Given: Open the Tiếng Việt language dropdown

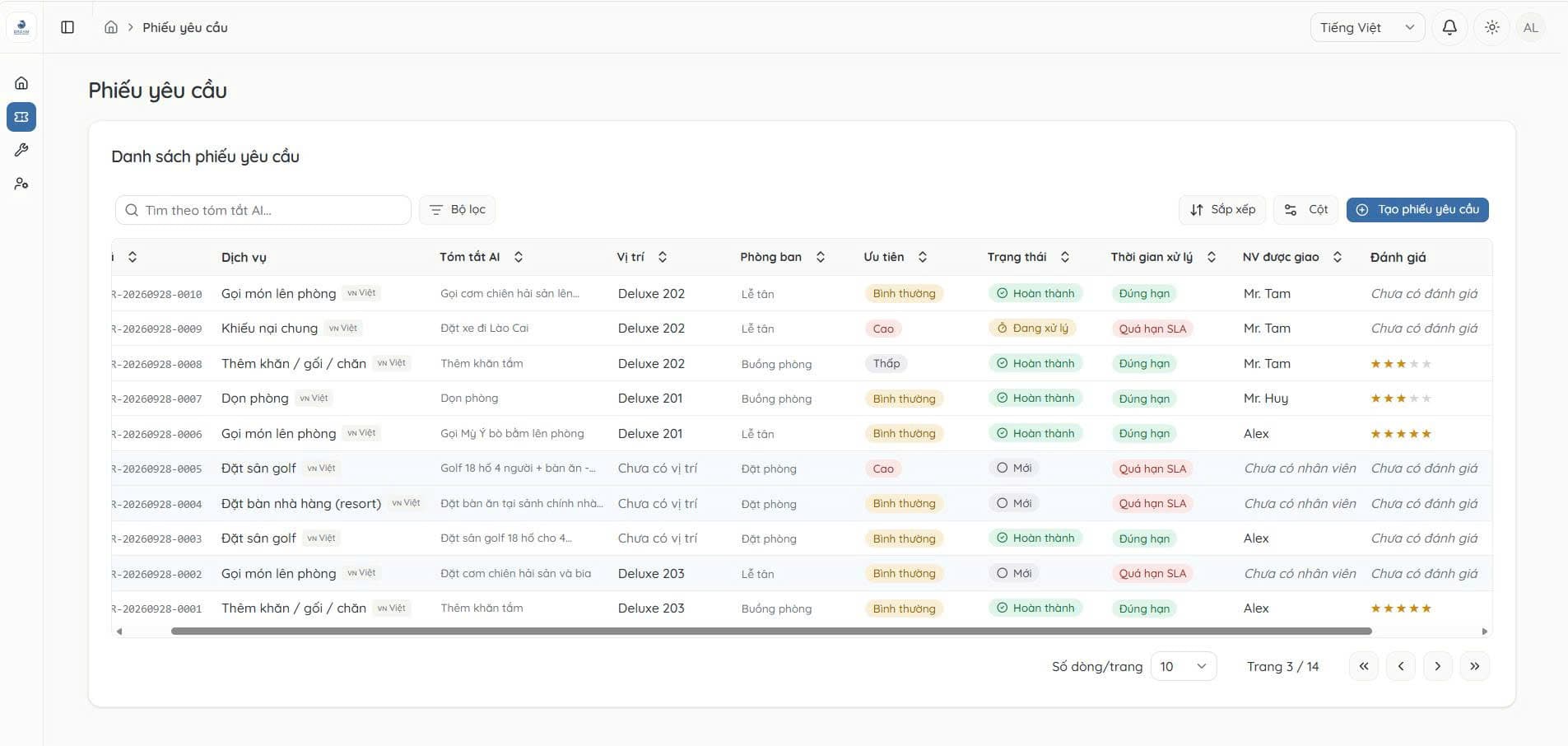Looking at the screenshot, I should pos(1367,27).
